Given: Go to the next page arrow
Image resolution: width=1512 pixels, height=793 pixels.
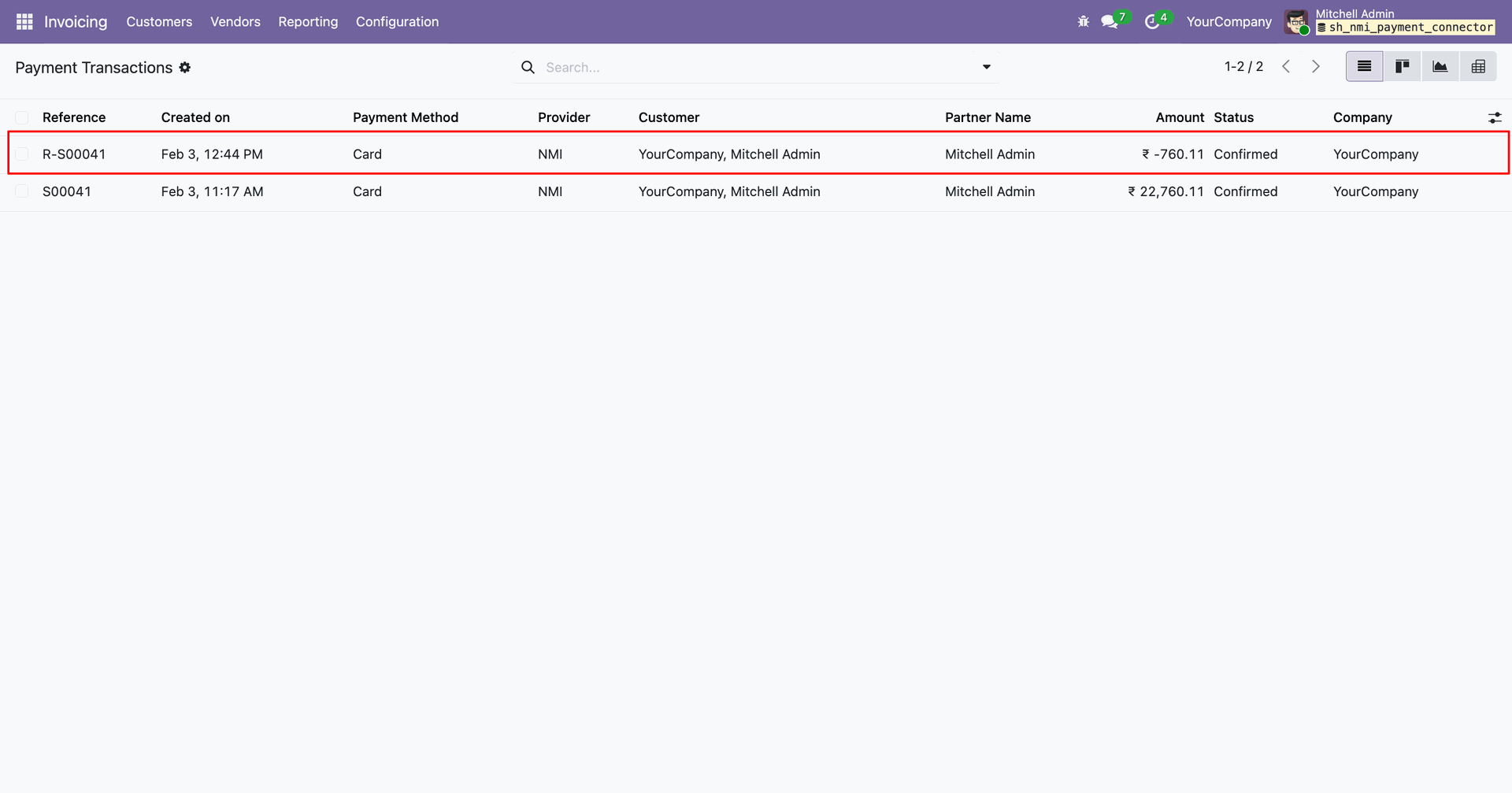Looking at the screenshot, I should [1316, 67].
